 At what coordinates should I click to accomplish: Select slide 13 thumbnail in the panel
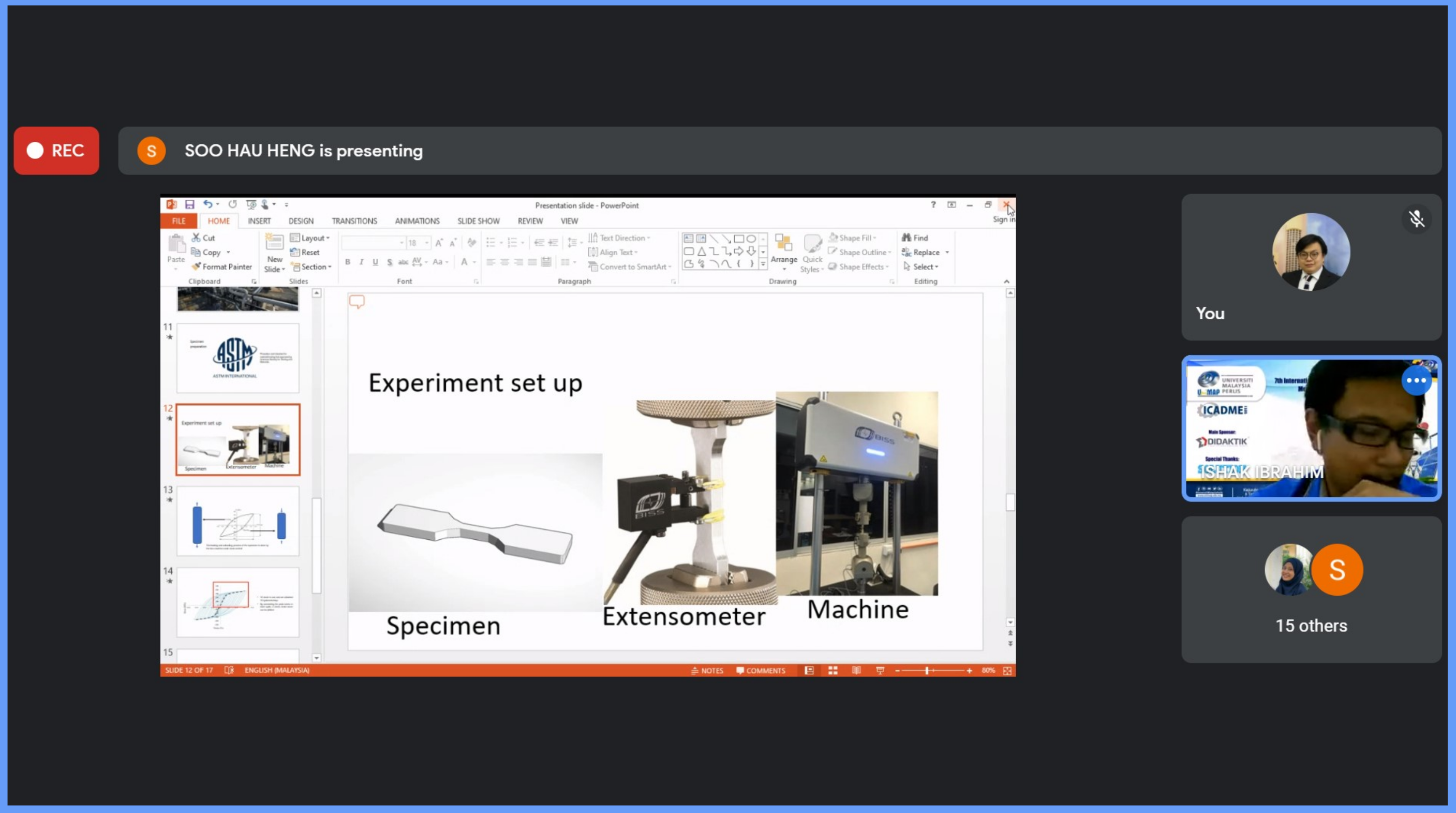[x=237, y=521]
